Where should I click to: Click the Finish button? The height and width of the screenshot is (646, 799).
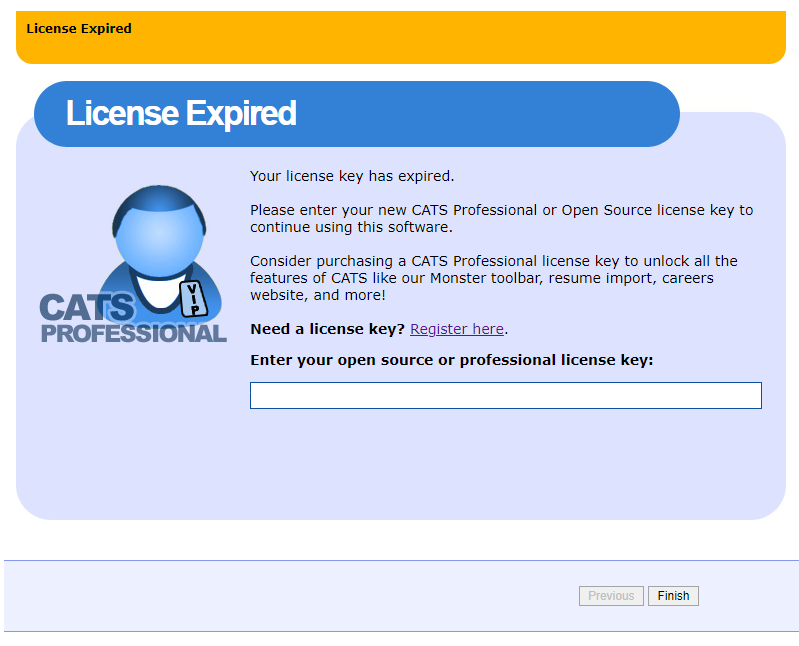(673, 596)
